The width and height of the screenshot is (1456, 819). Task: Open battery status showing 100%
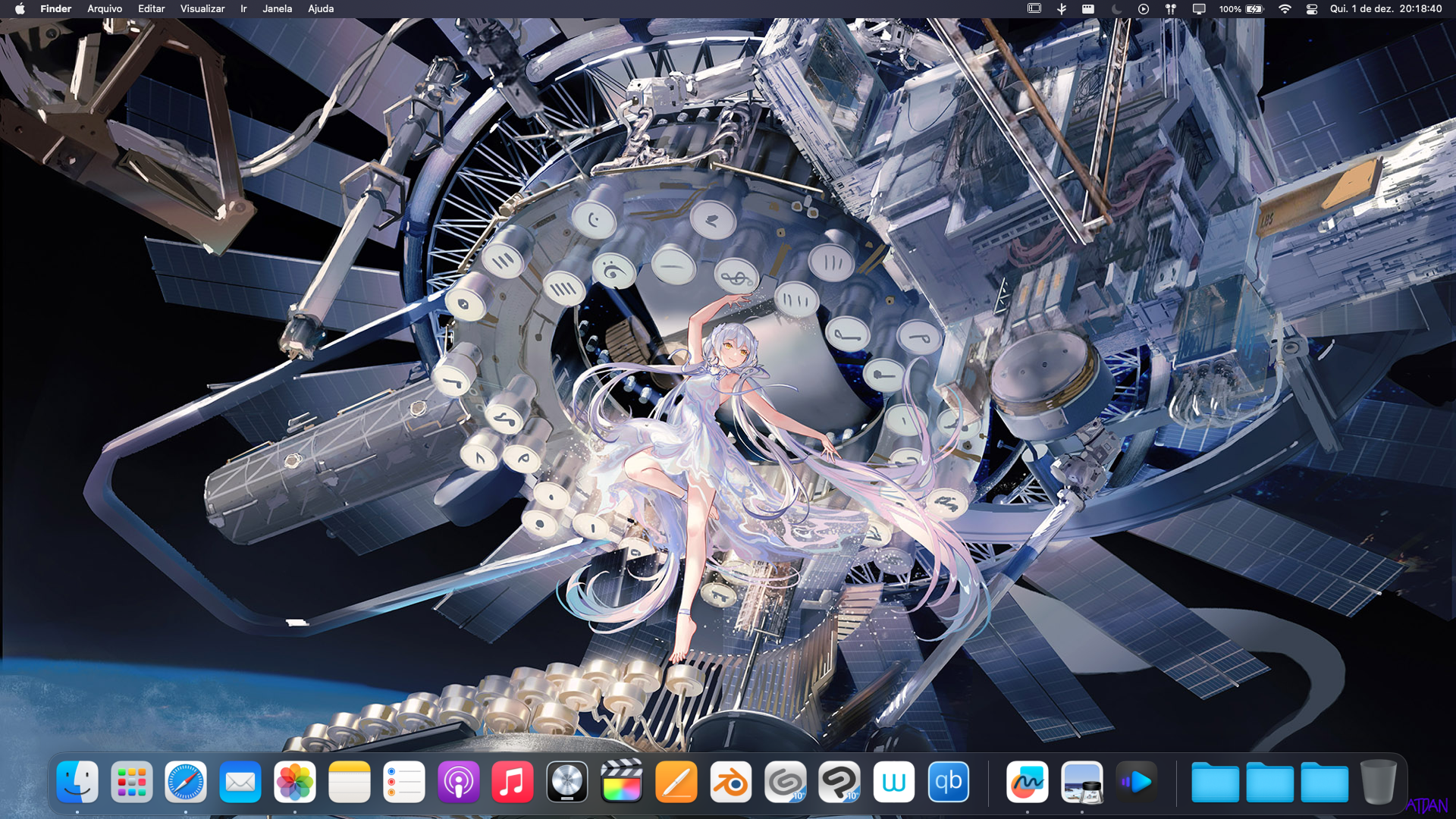click(x=1241, y=9)
